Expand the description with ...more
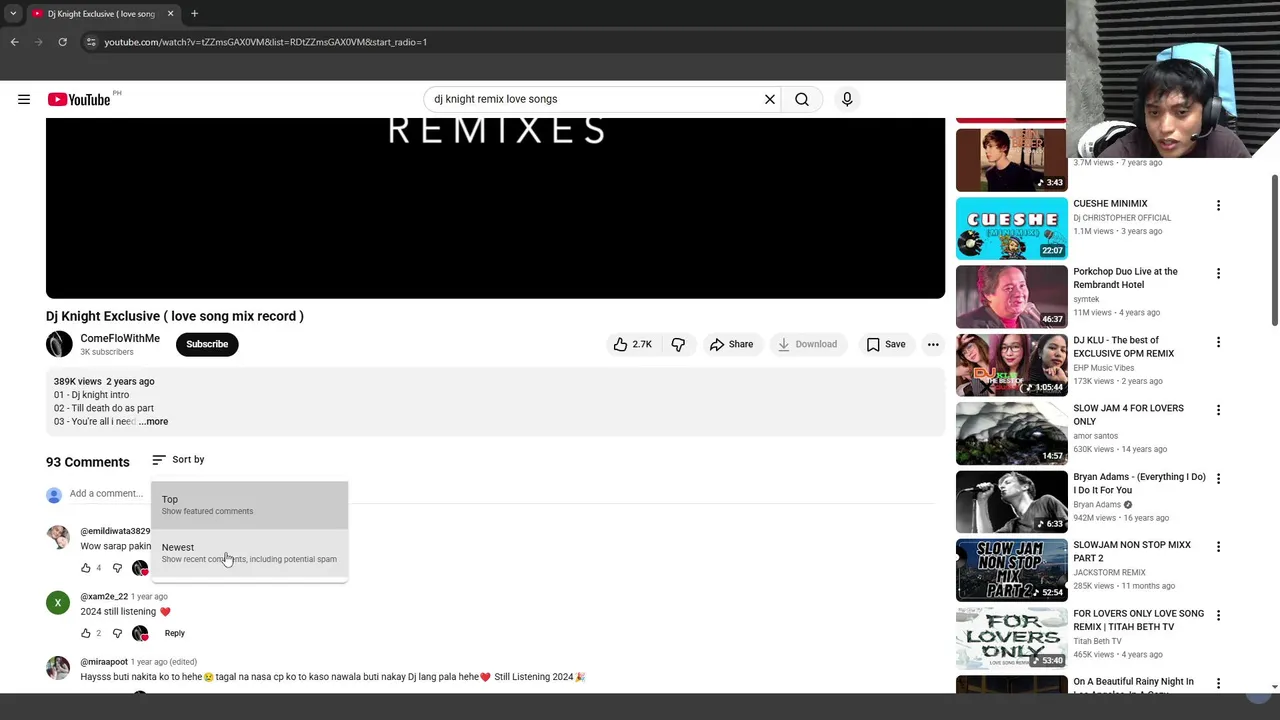1280x720 pixels. click(154, 421)
